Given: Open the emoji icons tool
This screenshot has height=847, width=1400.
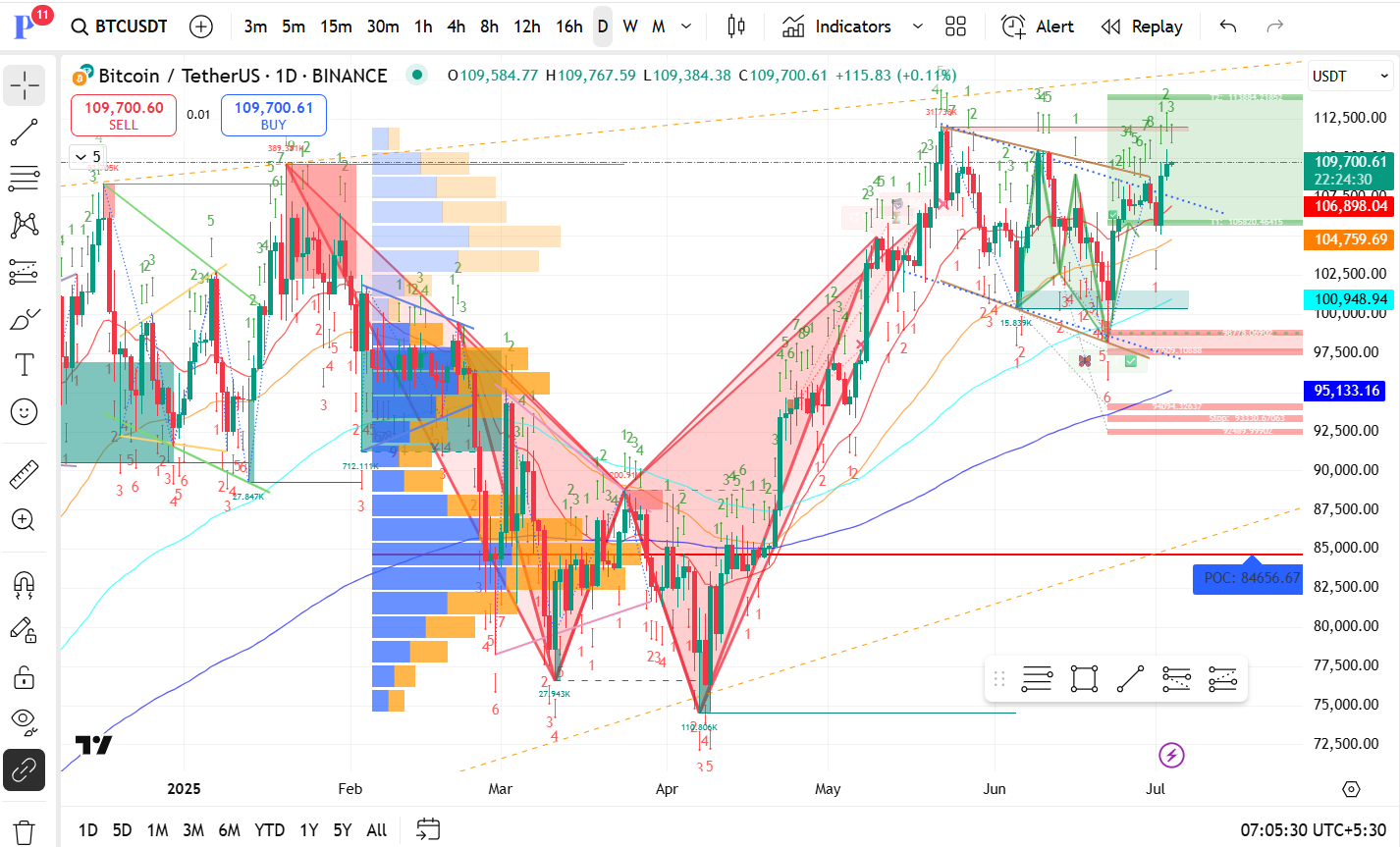Looking at the screenshot, I should point(25,412).
